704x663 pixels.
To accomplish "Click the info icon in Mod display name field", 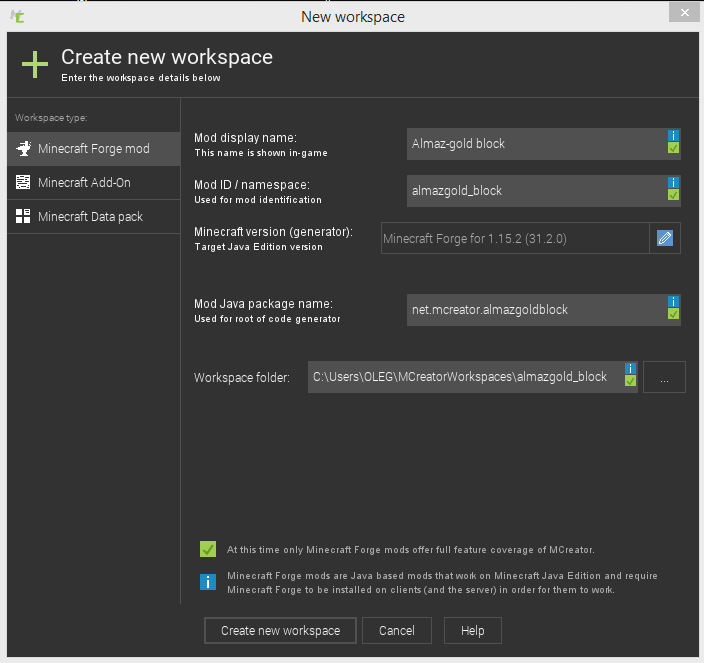I will [673, 136].
